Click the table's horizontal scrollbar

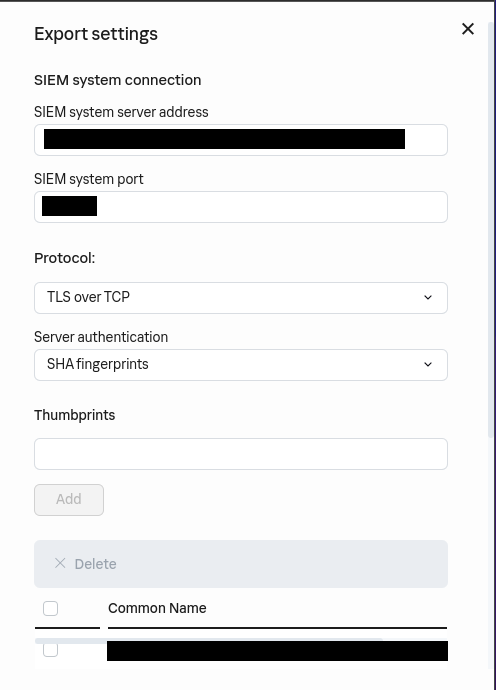tap(209, 641)
